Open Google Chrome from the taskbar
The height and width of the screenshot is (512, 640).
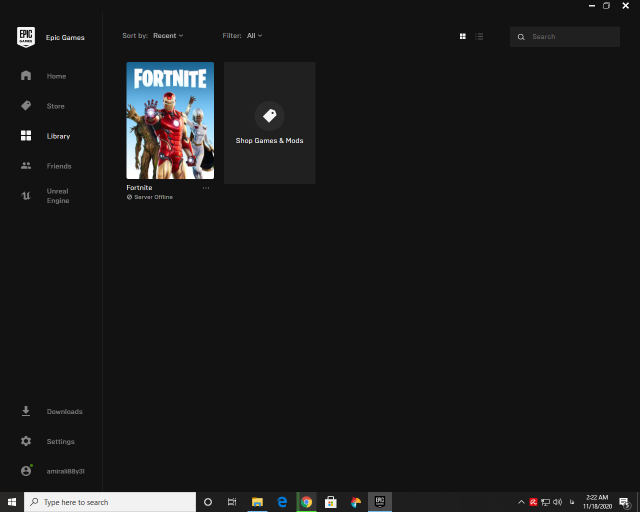click(x=306, y=502)
